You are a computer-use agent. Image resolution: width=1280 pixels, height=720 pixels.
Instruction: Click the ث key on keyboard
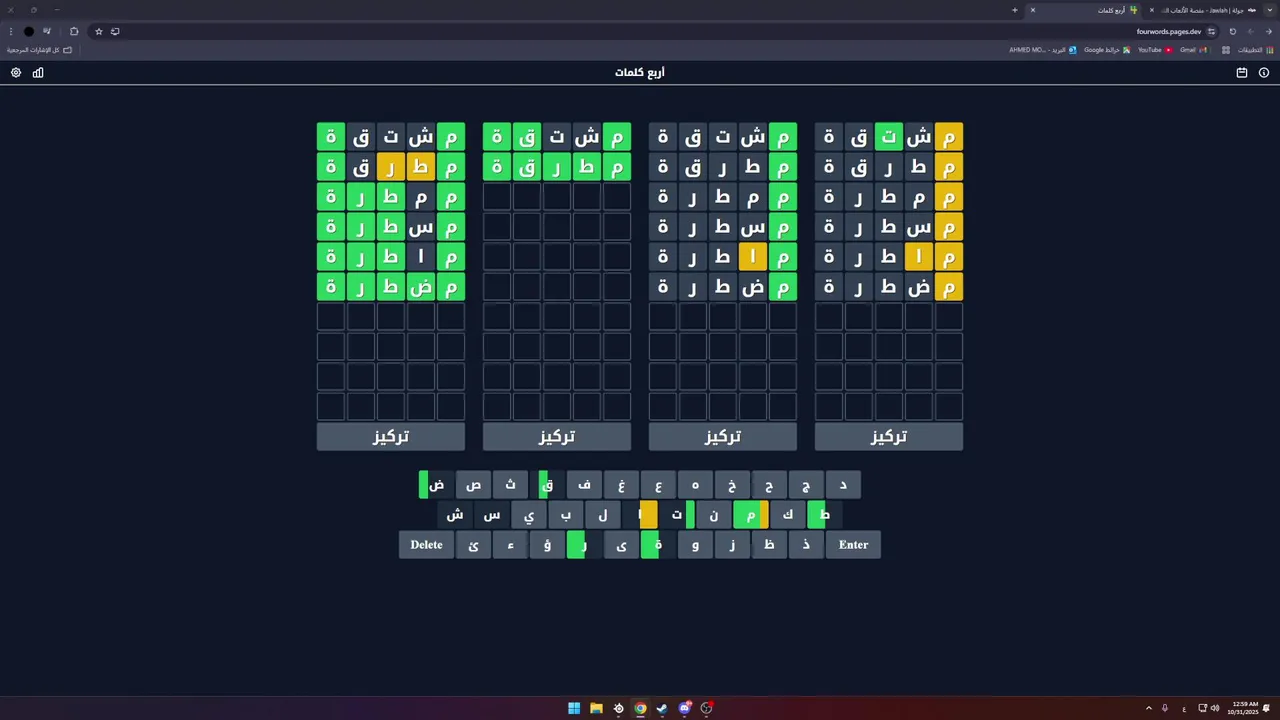511,485
